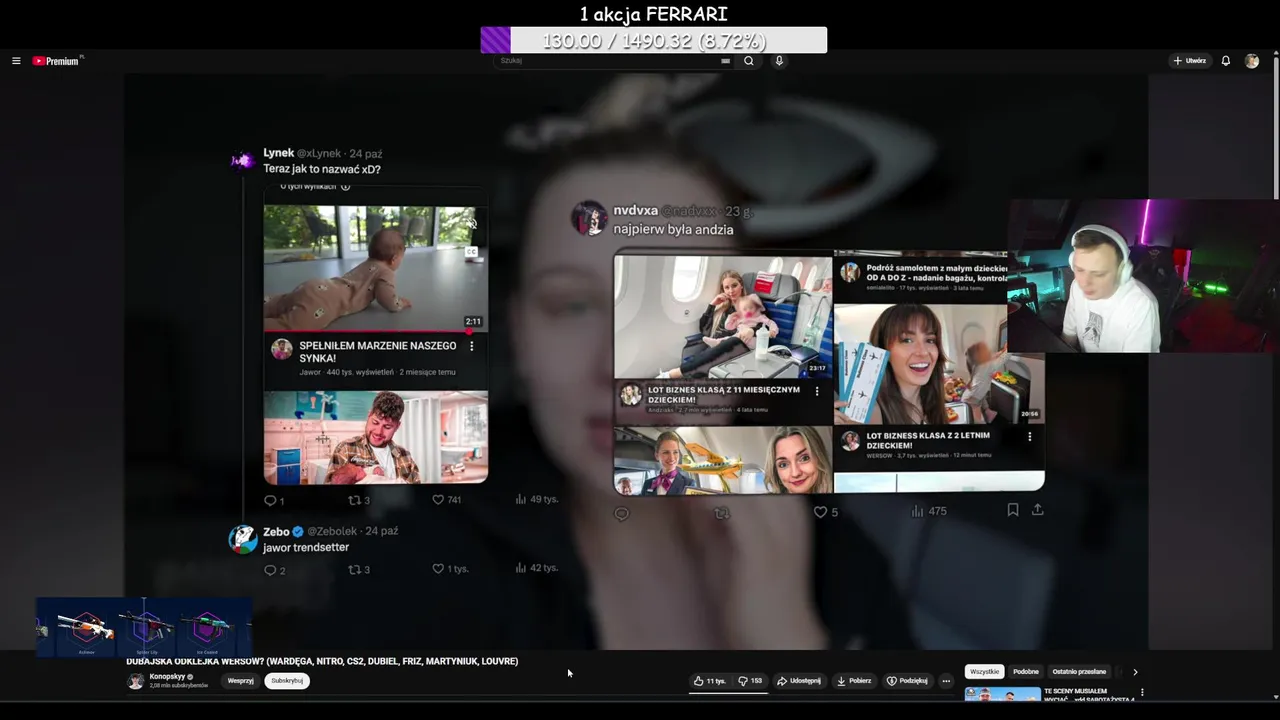Screen dimensions: 1280x720
Task: Click LOT BIZNES KLASĄ Z 11 MIESIĘCZNYM thumbnail
Action: tap(723, 316)
